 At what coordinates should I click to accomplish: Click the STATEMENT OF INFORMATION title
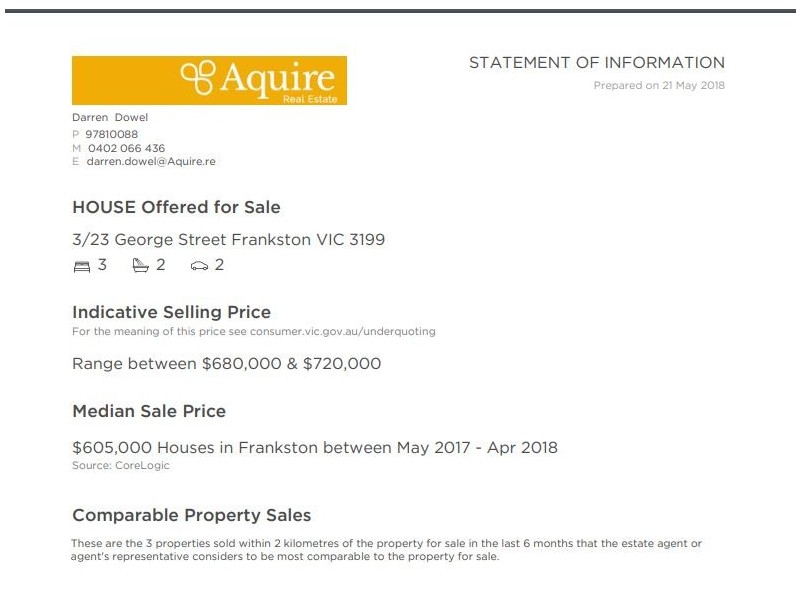[596, 63]
